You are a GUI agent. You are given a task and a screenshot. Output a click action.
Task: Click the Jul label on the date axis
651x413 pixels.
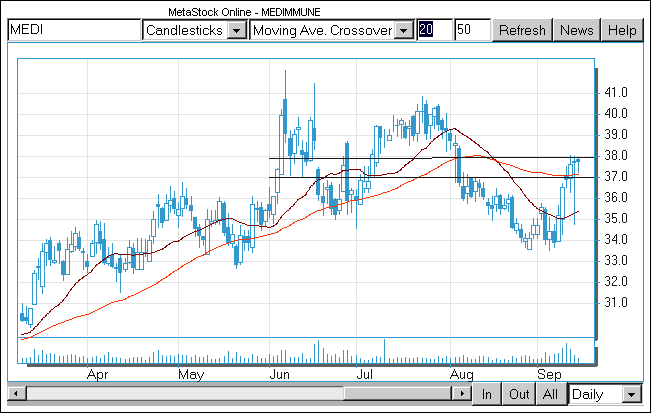[x=365, y=374]
